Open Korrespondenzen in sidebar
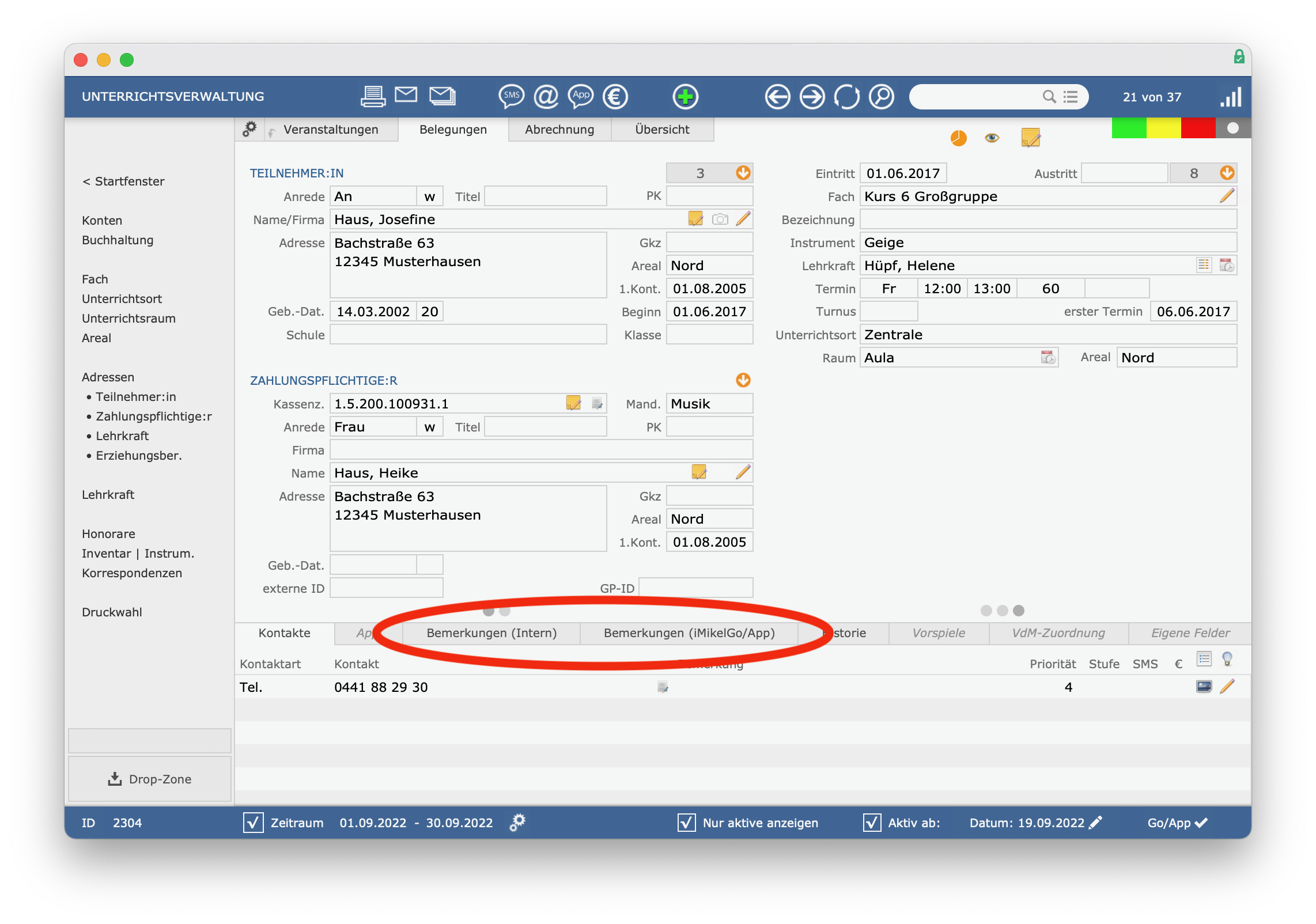Viewport: 1316px width, 924px height. [x=132, y=573]
